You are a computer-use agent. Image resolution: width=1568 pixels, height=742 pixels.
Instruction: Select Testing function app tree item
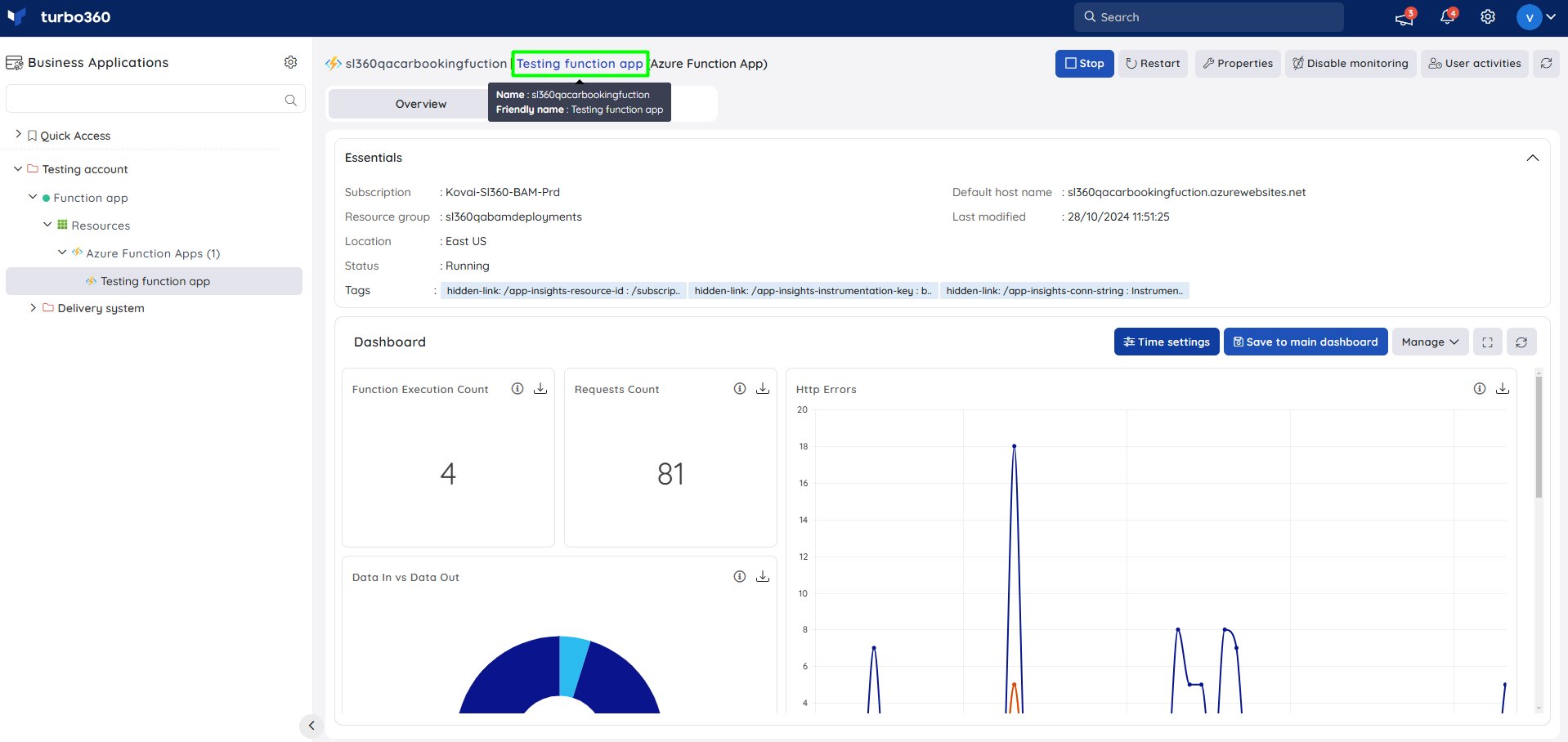154,281
